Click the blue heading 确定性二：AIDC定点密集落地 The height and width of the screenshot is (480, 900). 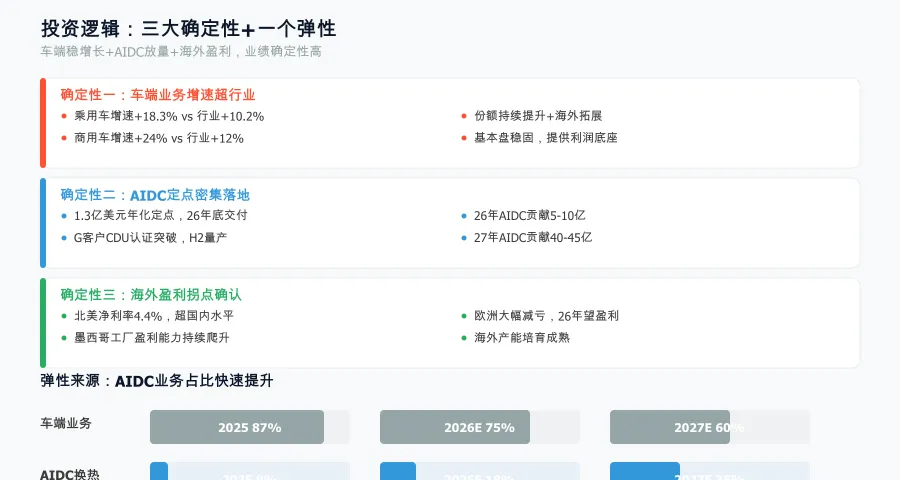[x=155, y=195]
